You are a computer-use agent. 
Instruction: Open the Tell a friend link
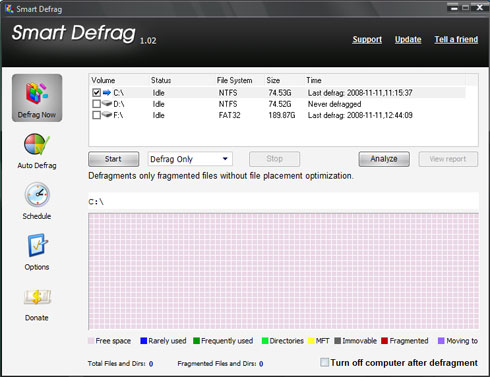pyautogui.click(x=456, y=39)
